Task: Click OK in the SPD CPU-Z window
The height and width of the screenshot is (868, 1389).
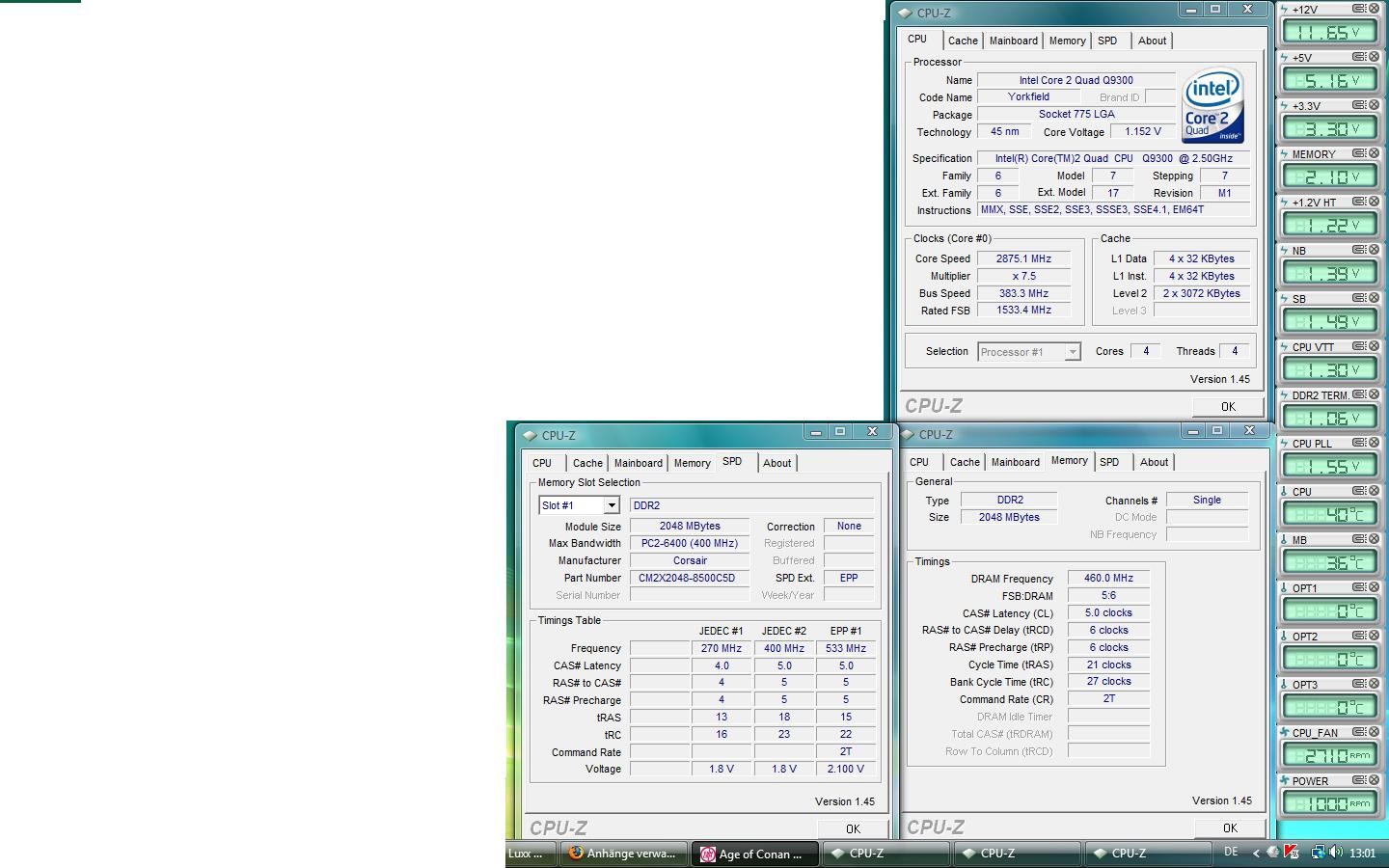Action: (853, 828)
